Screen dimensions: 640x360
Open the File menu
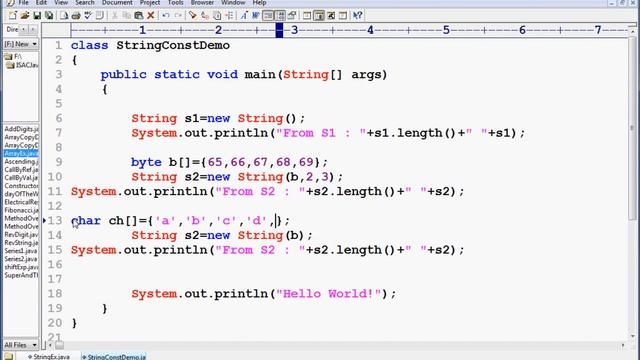pos(23,2)
